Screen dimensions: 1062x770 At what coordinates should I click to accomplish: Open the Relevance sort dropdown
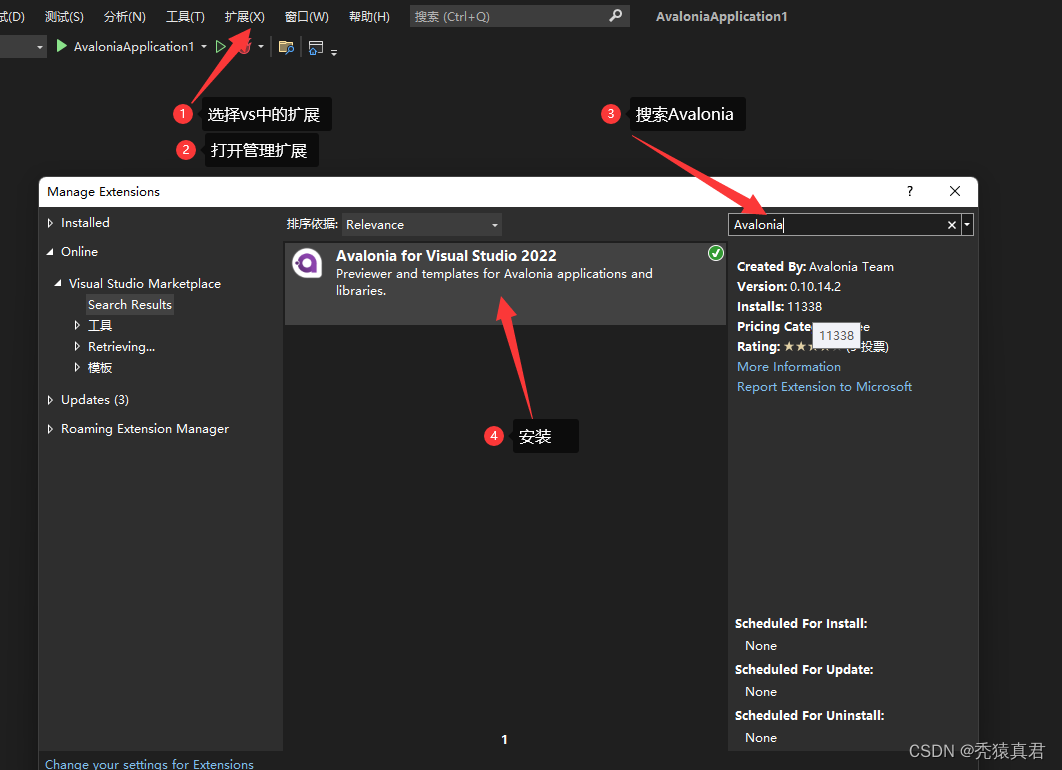point(422,225)
